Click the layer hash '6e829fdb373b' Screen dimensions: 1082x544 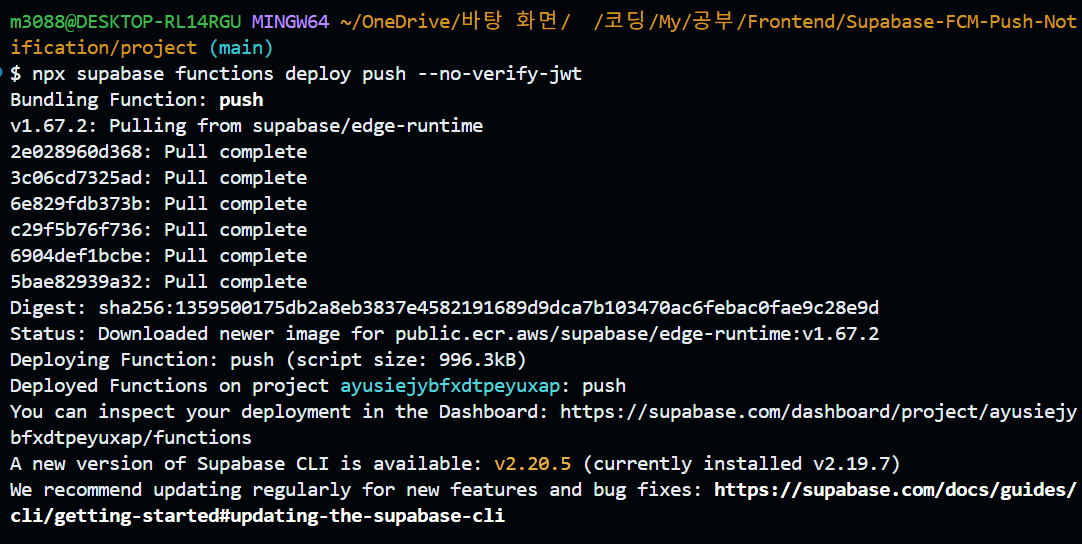pyautogui.click(x=75, y=204)
